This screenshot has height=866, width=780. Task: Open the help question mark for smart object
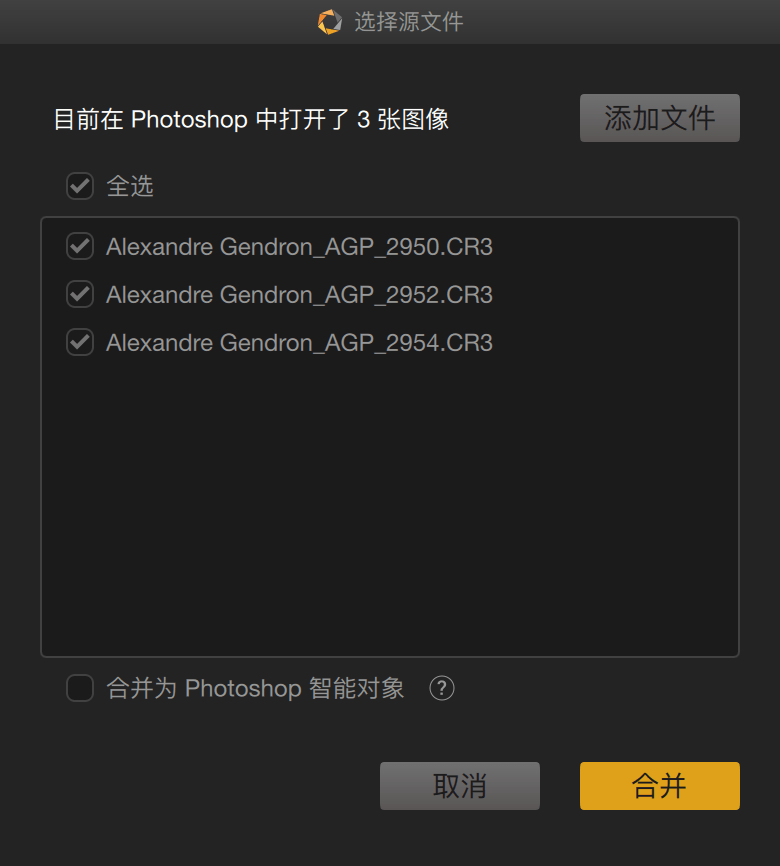click(x=442, y=688)
